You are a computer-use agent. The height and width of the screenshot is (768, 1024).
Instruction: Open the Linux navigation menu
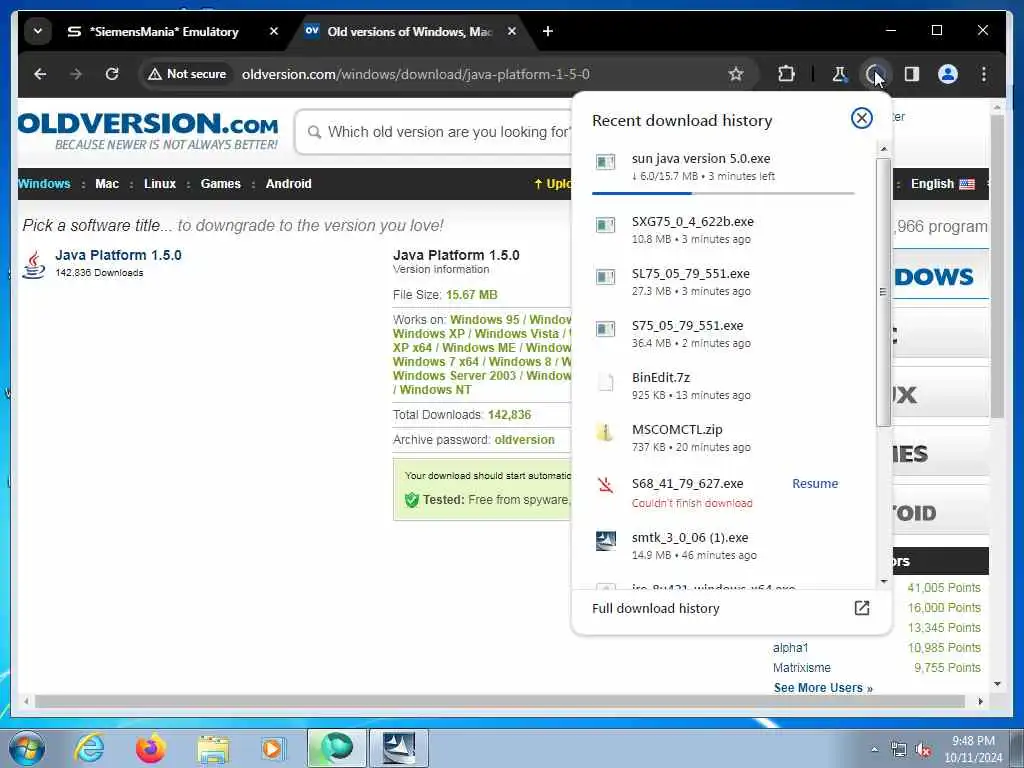pyautogui.click(x=160, y=184)
